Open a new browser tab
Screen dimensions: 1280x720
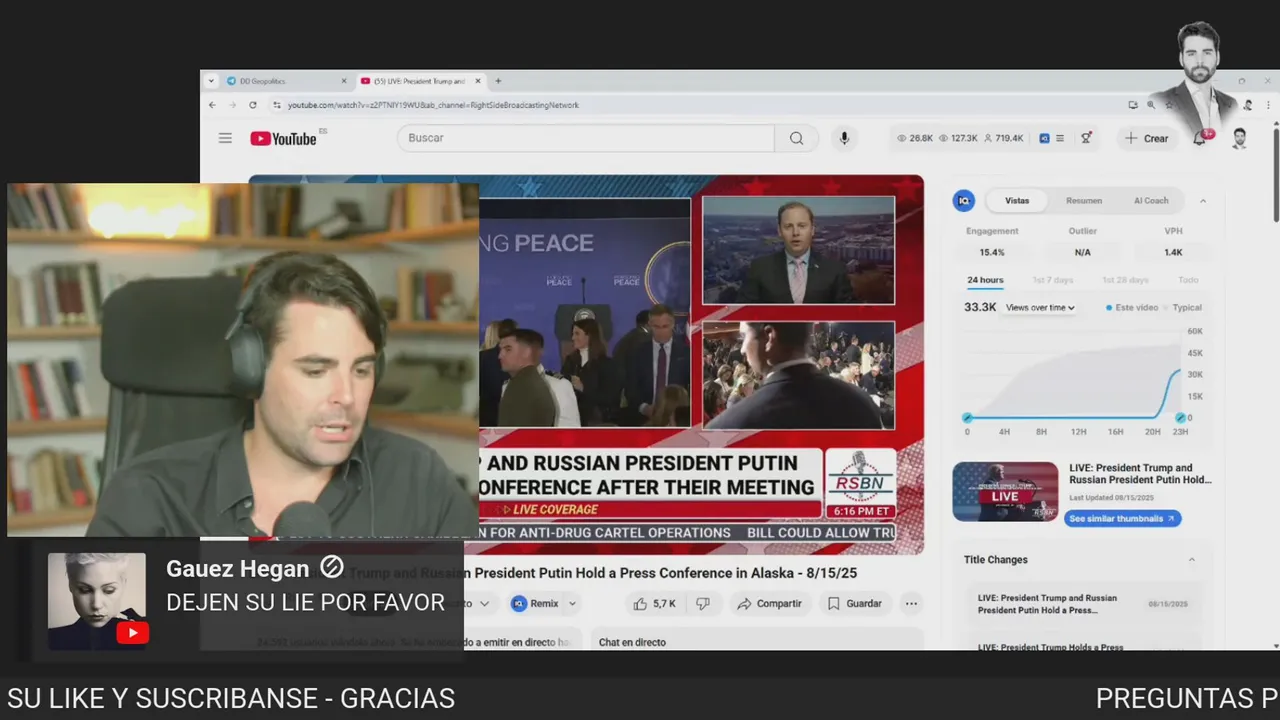point(498,81)
